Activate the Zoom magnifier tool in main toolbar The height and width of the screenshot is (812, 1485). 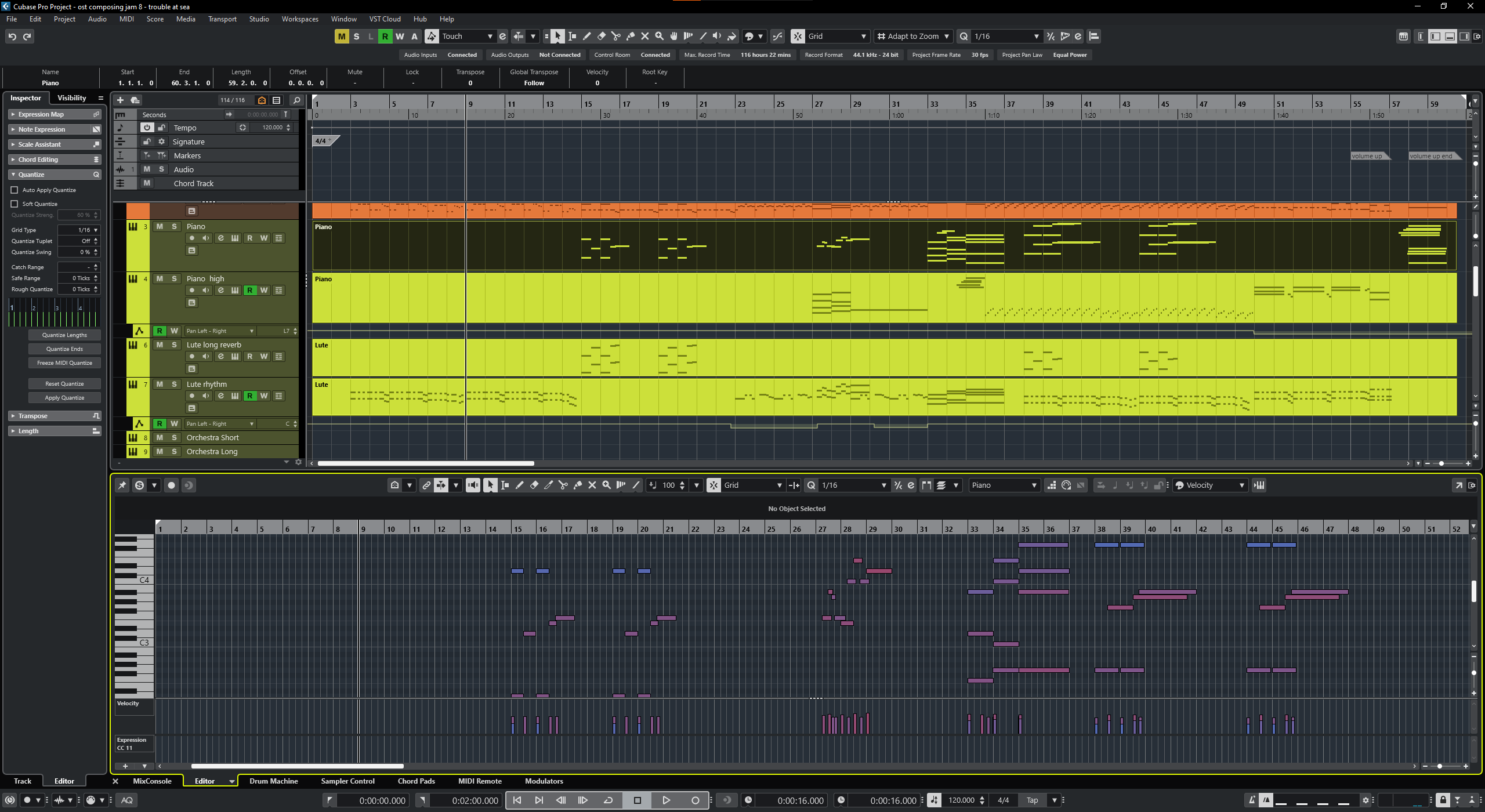pyautogui.click(x=660, y=37)
